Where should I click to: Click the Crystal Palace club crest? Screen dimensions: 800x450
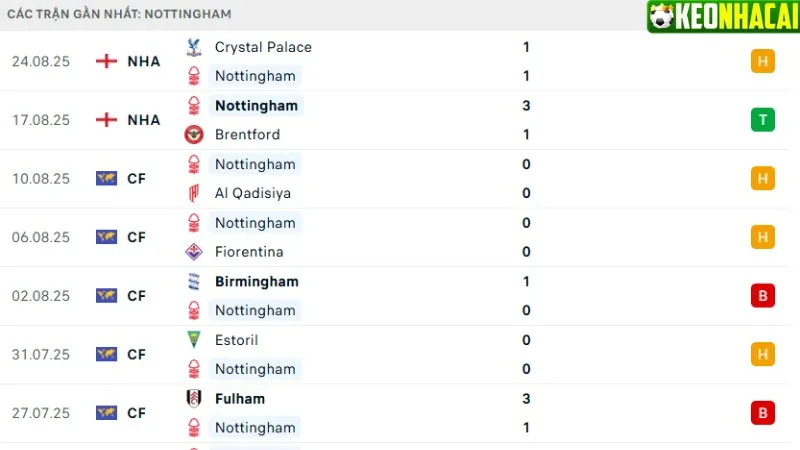(x=193, y=47)
